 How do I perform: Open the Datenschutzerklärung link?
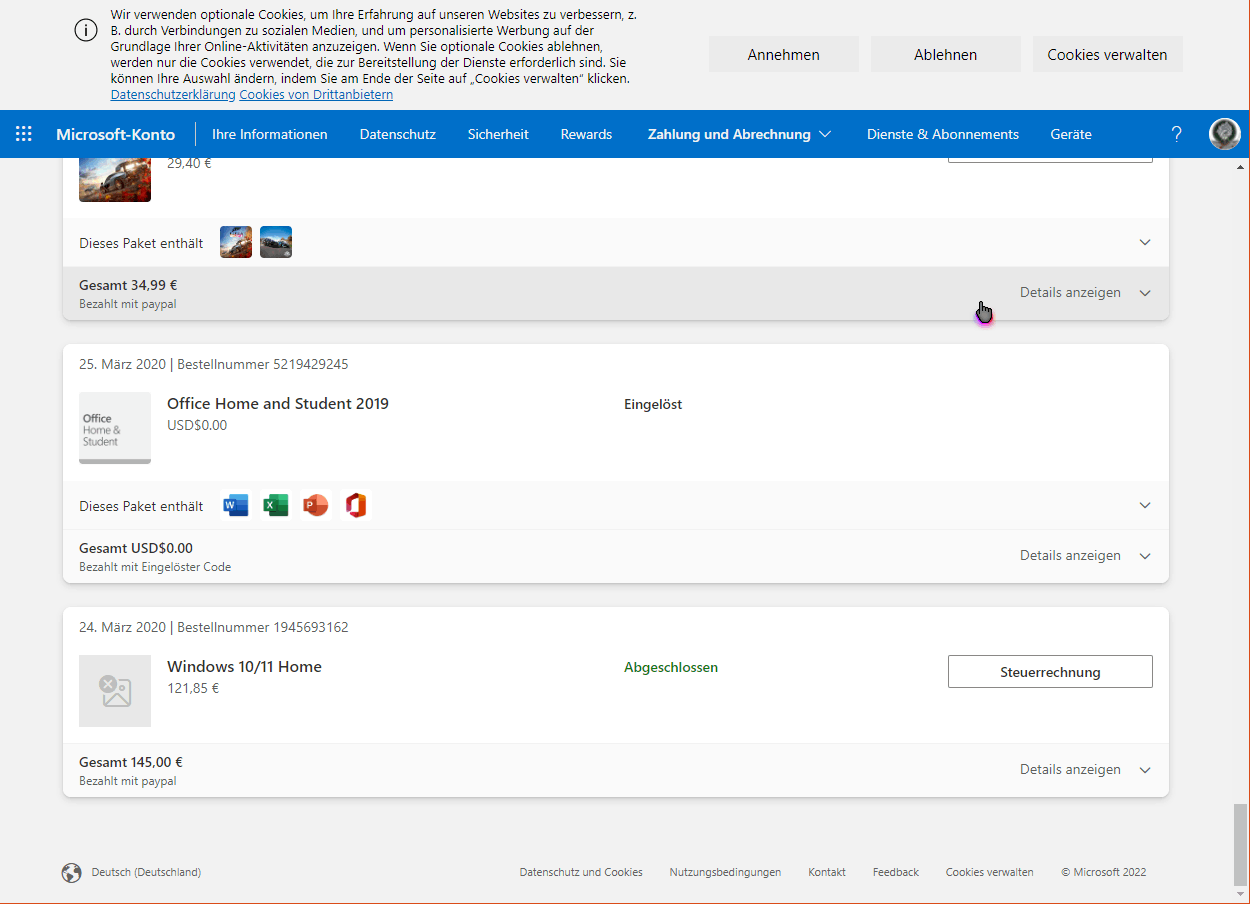coord(173,95)
